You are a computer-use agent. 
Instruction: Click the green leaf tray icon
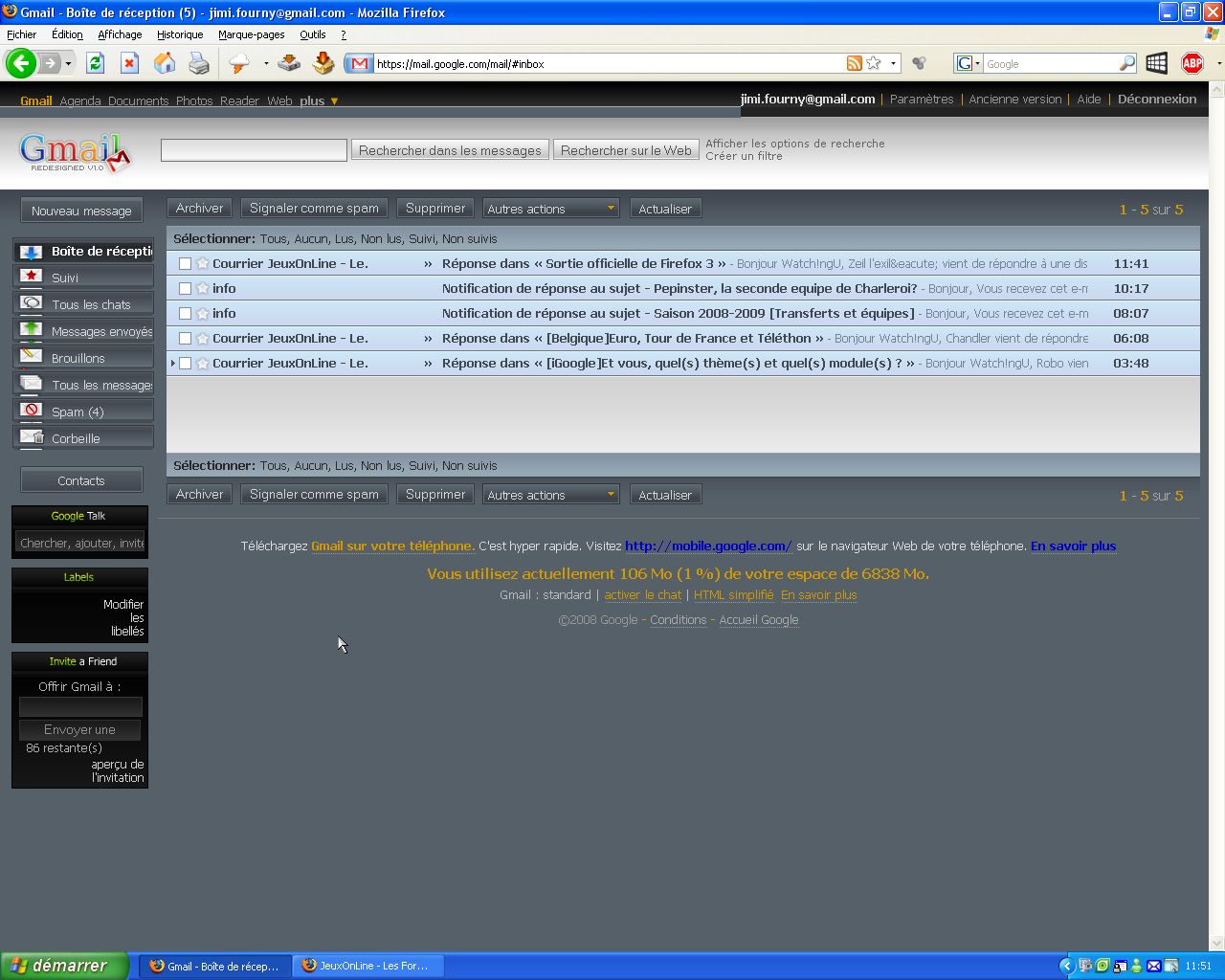[x=1102, y=966]
